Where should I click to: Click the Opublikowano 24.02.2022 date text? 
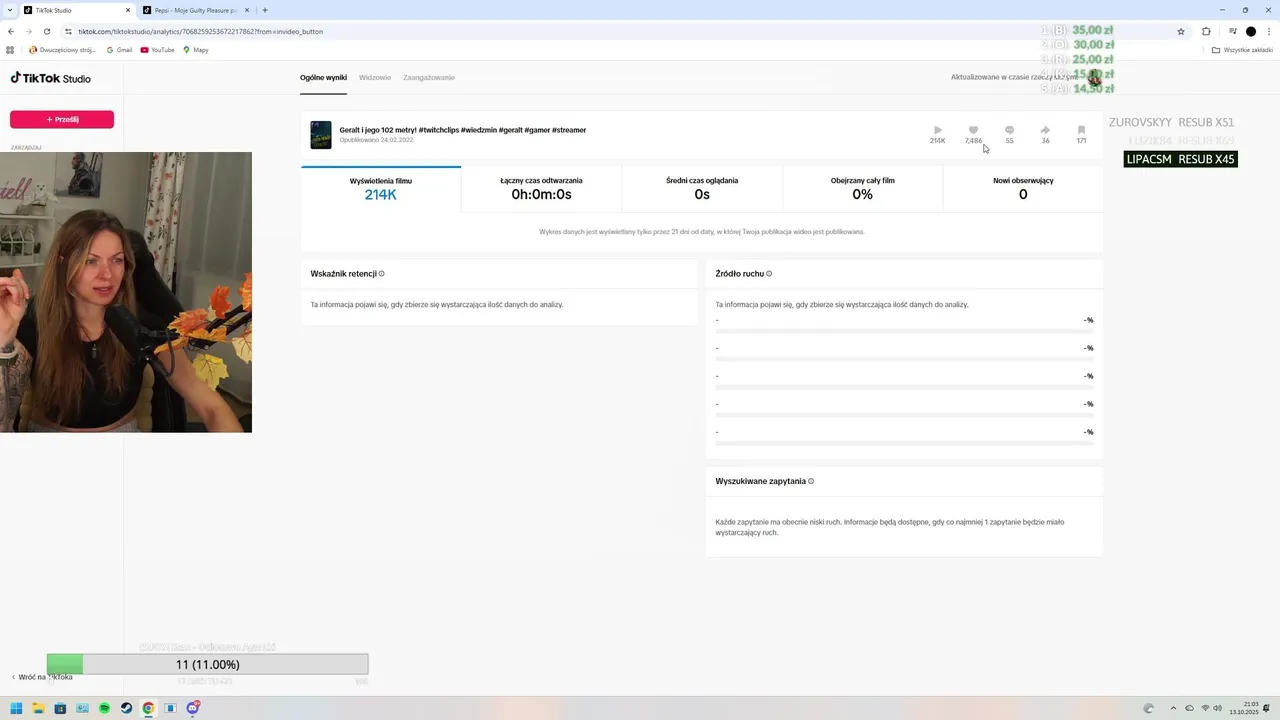coord(376,140)
